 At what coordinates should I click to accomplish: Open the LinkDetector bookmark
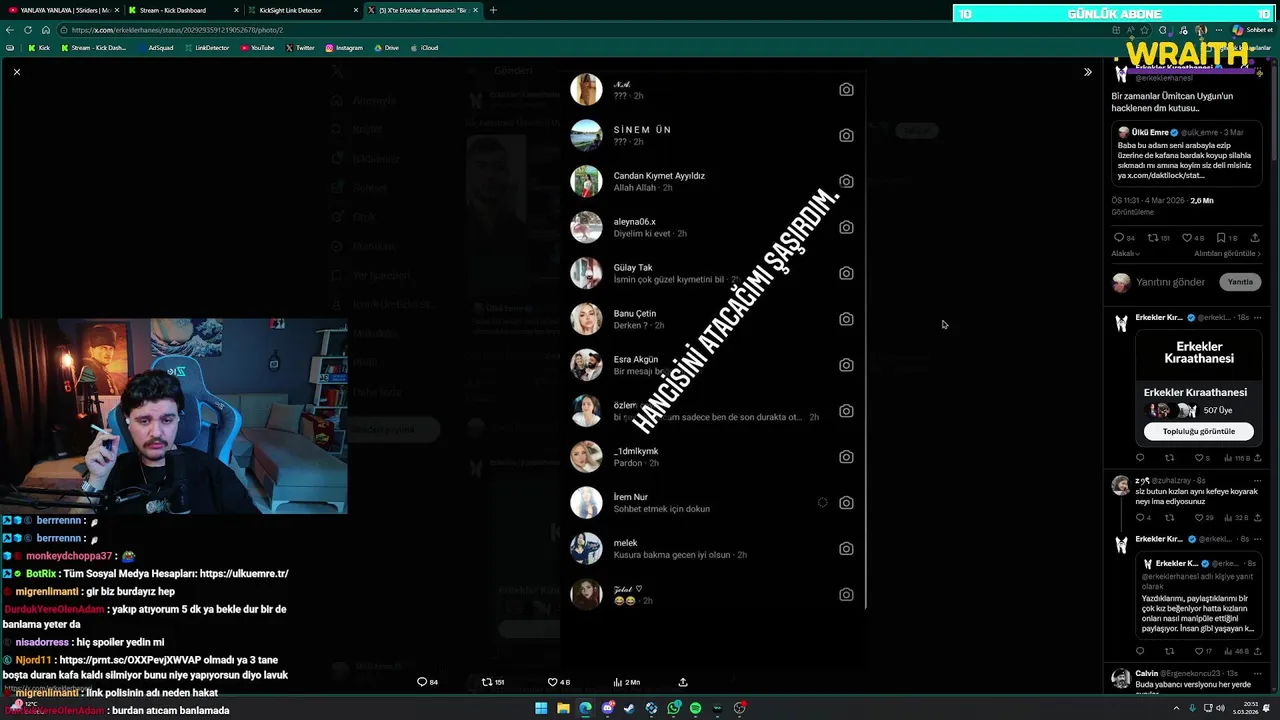[206, 48]
